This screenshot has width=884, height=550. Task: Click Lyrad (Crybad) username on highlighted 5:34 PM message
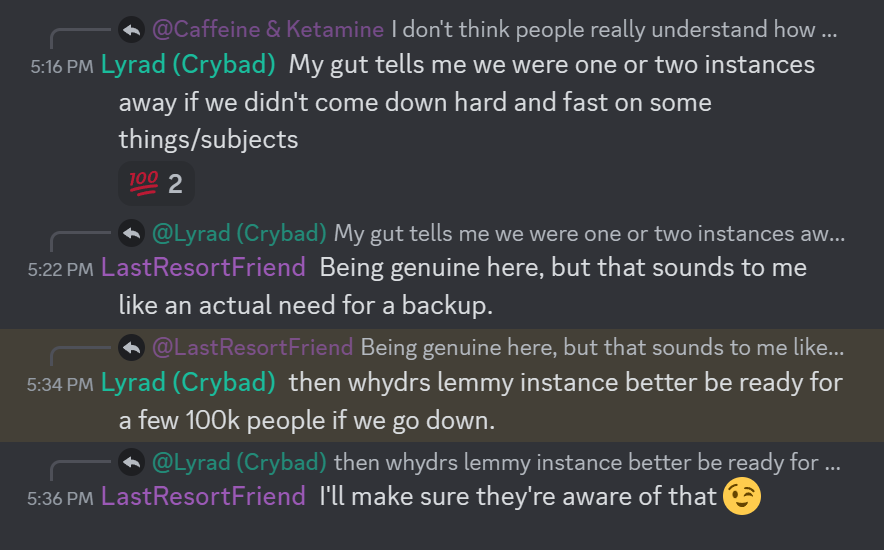pyautogui.click(x=188, y=383)
